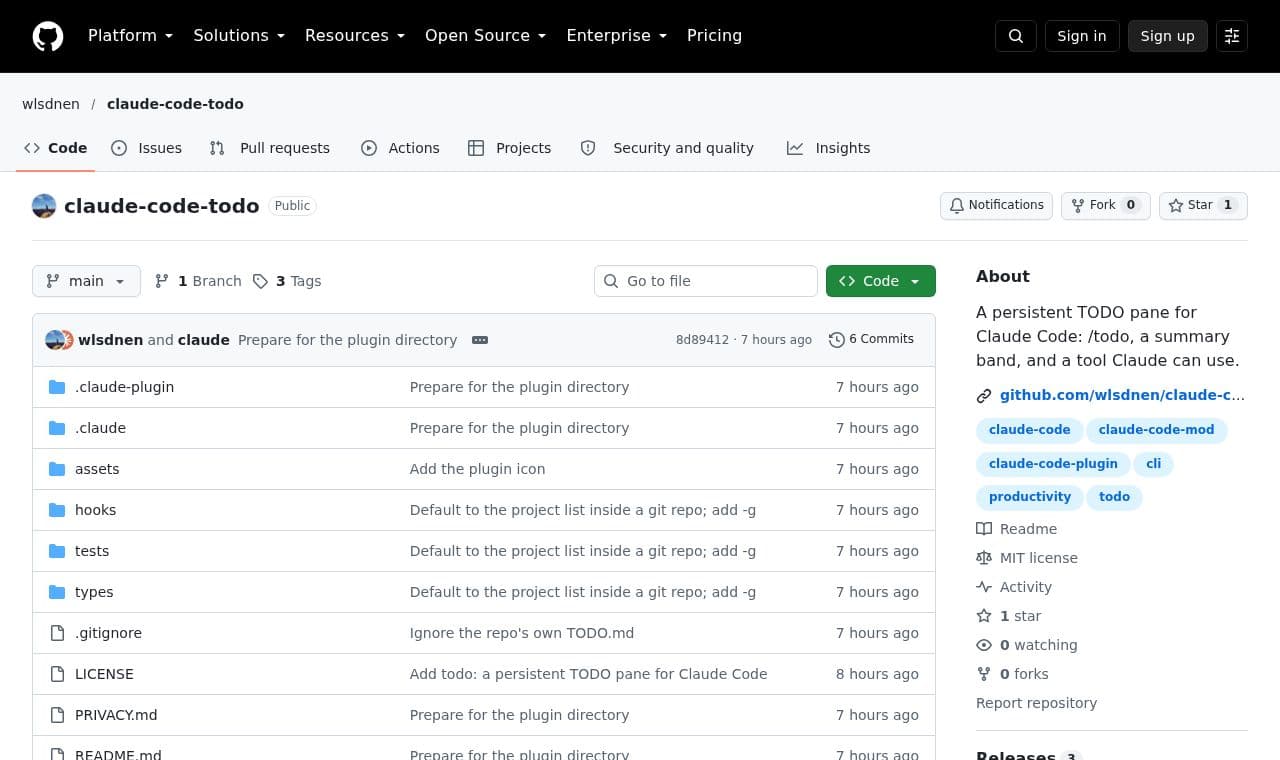1280x760 pixels.
Task: Select the claude-code-plugin topic tag
Action: click(x=1053, y=464)
